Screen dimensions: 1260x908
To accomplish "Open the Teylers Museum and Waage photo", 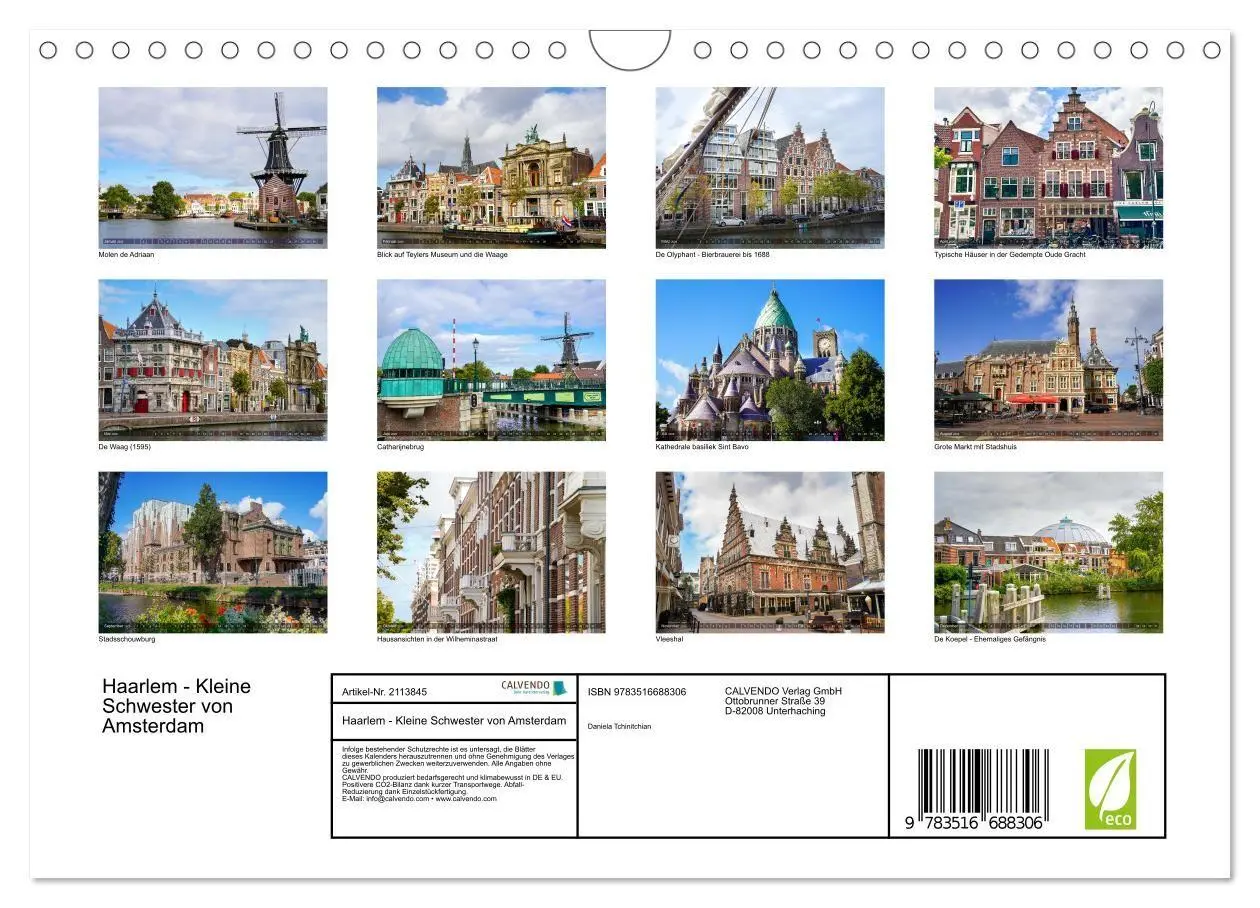I will (491, 168).
